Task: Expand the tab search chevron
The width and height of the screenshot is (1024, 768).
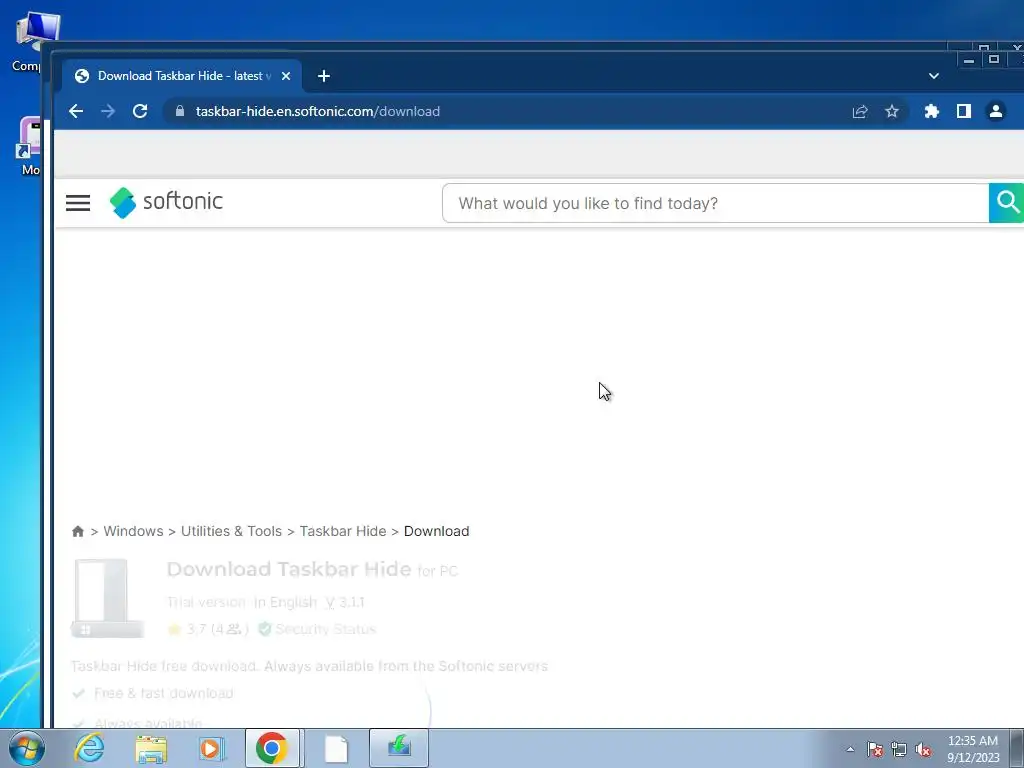Action: coord(934,76)
